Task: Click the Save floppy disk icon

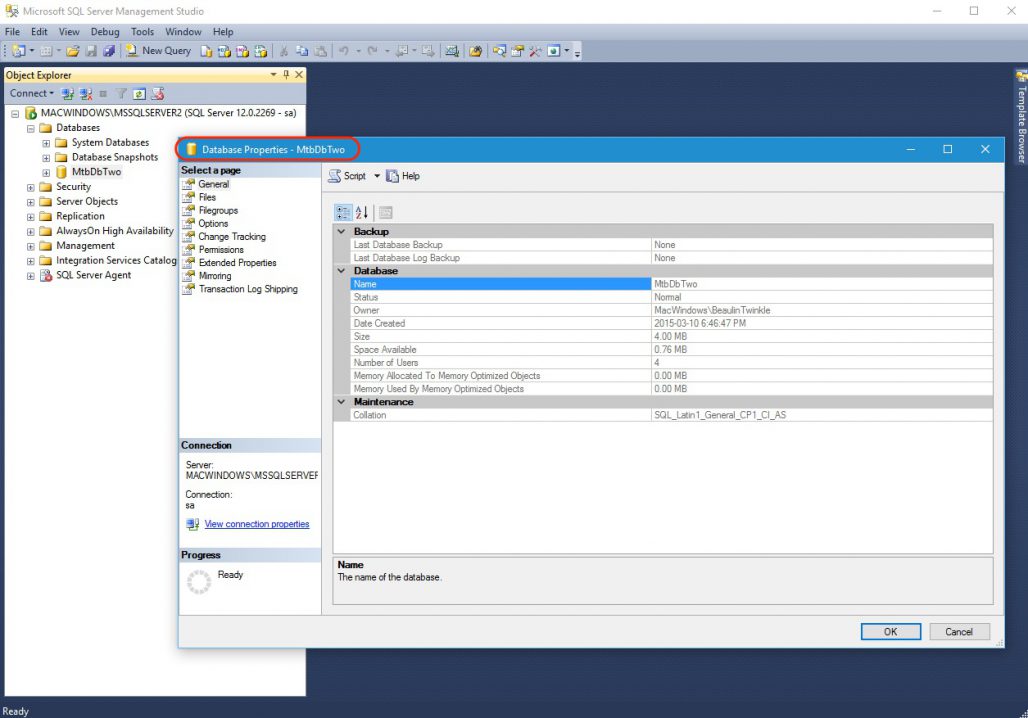Action: click(x=91, y=51)
